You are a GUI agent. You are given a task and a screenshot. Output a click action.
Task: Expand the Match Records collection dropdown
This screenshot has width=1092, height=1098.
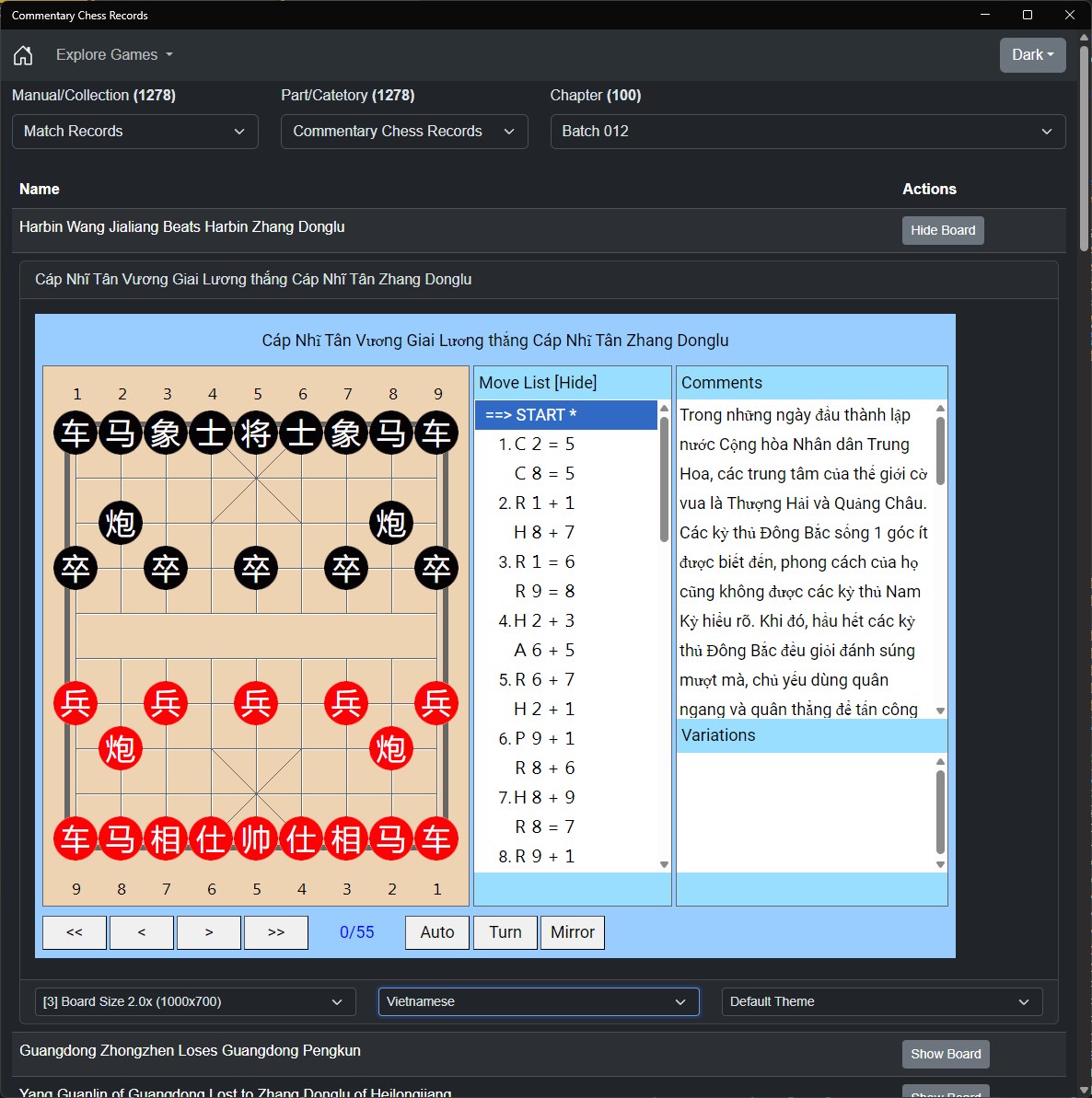point(135,132)
